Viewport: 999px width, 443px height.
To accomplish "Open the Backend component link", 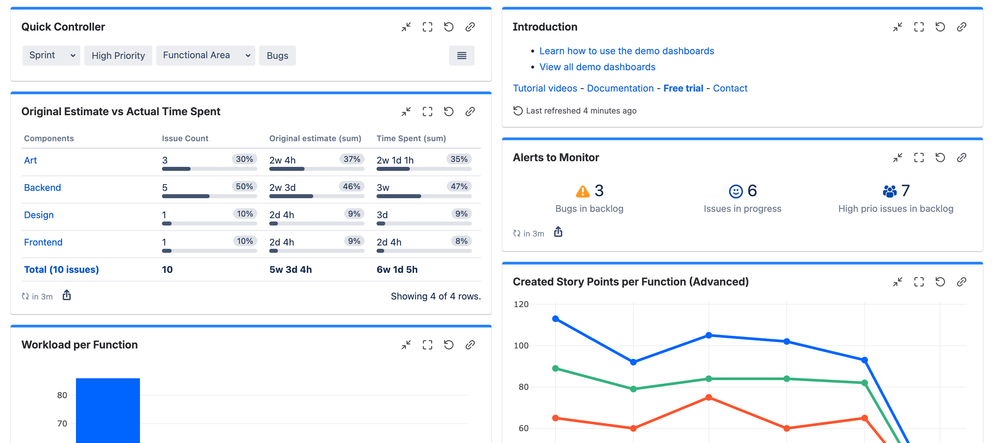I will click(x=42, y=188).
